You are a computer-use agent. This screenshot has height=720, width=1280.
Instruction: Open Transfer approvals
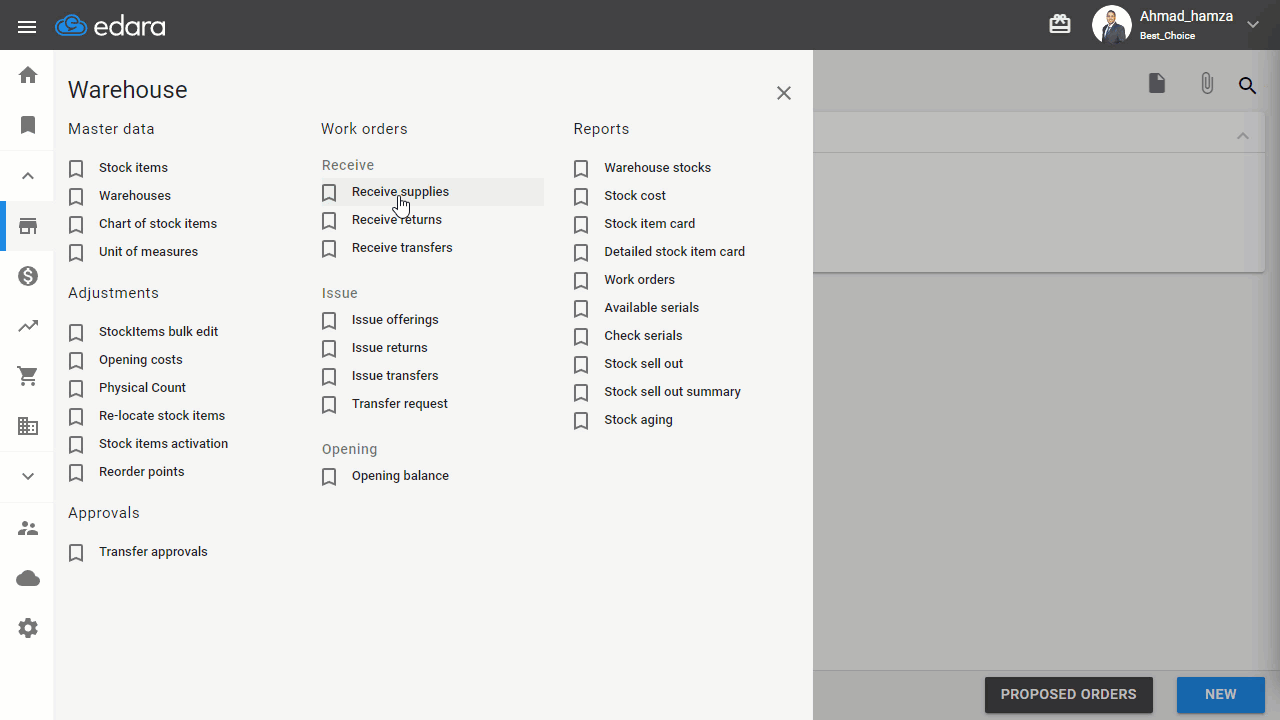[153, 552]
